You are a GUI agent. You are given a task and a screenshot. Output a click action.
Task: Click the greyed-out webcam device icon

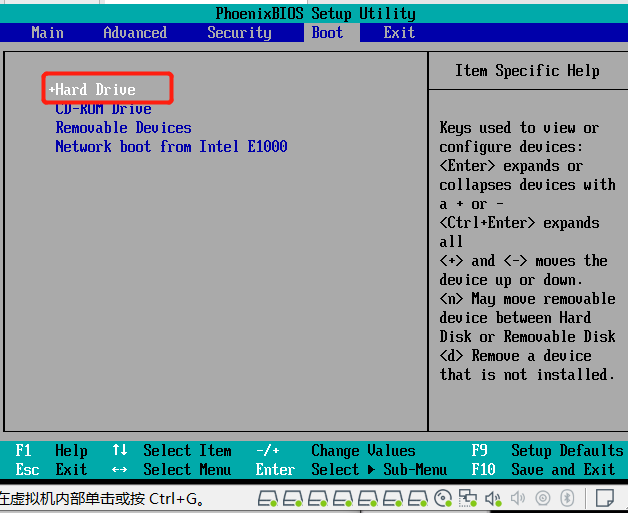click(x=543, y=498)
